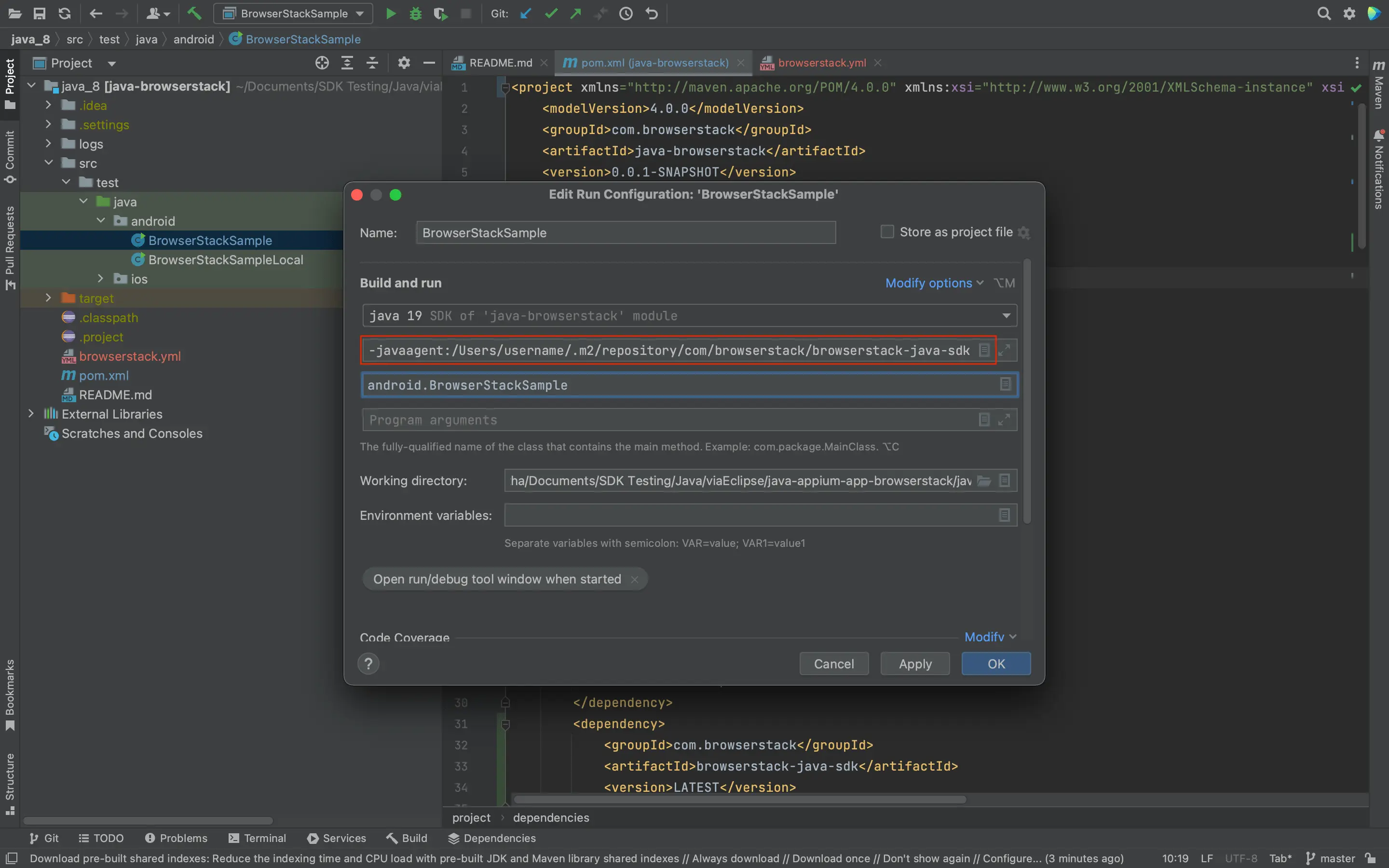Click Select Opened File target icon
Viewport: 1389px width, 868px height.
click(x=322, y=63)
